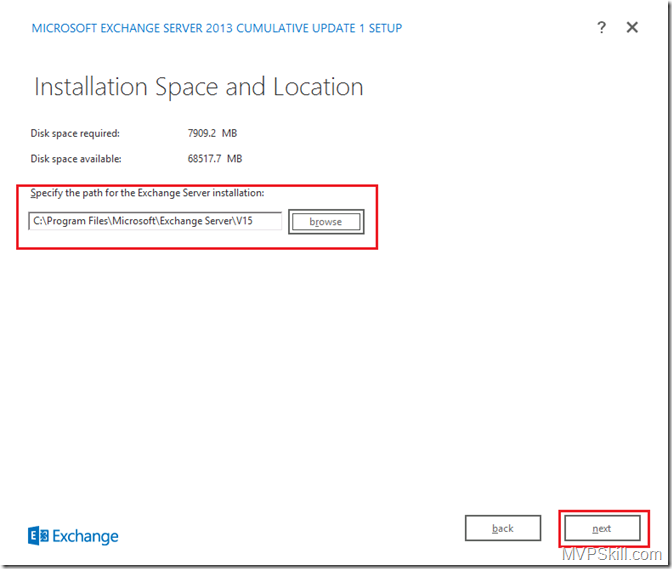Click the Exchange wordmark beside the logo
This screenshot has height=569, width=672.
(84, 537)
